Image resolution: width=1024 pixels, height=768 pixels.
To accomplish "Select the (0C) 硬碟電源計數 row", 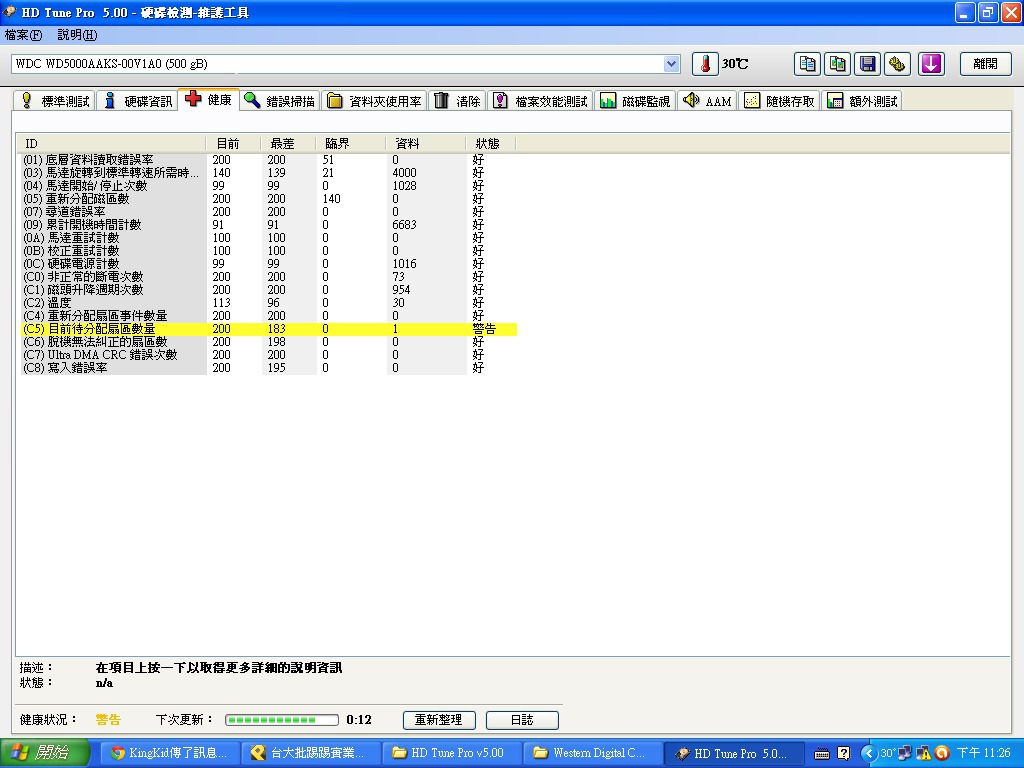I will click(268, 264).
